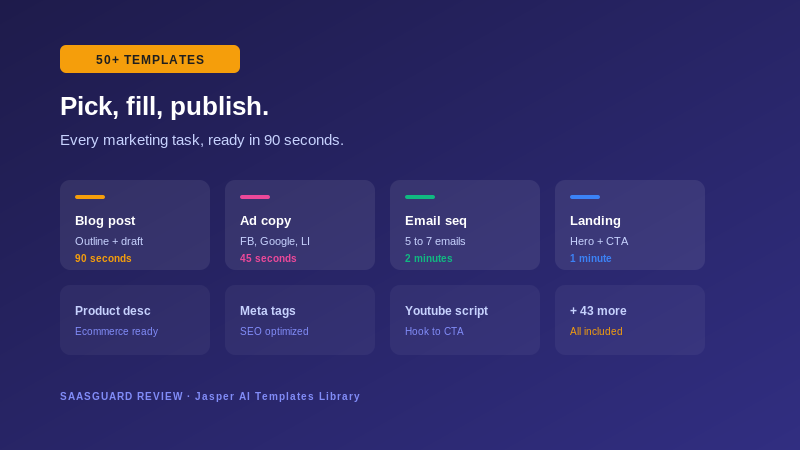Viewport: 800px width, 450px height.
Task: Select the Blog post template card
Action: (x=135, y=225)
